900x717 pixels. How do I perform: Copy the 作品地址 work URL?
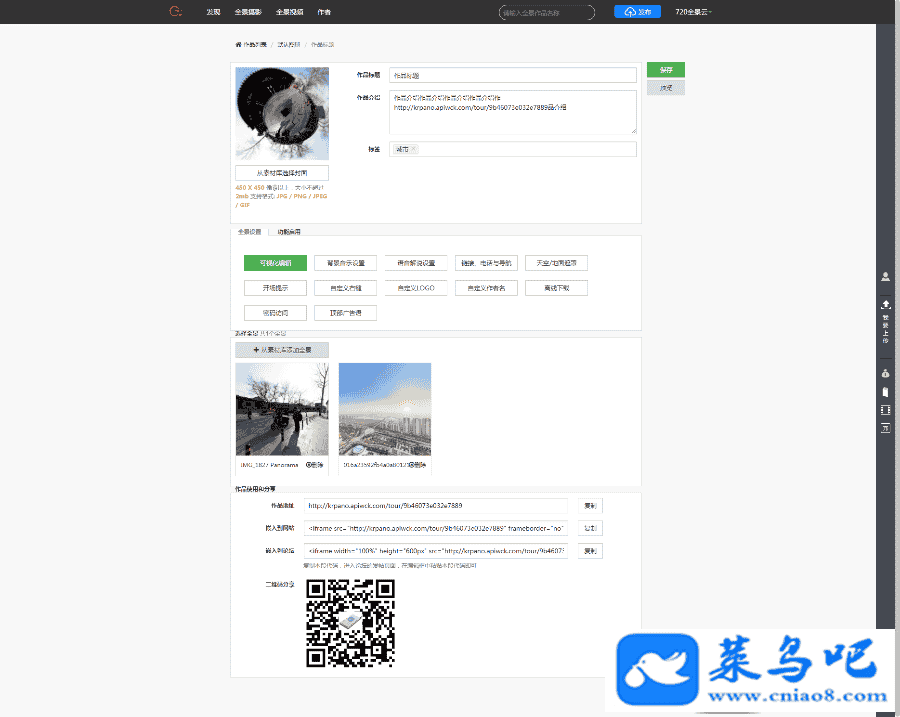590,506
